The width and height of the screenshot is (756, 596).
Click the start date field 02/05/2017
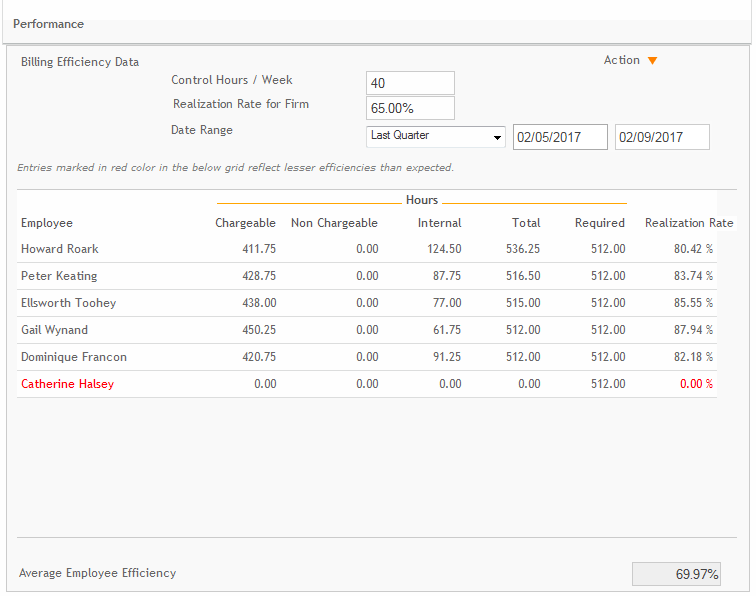[560, 137]
